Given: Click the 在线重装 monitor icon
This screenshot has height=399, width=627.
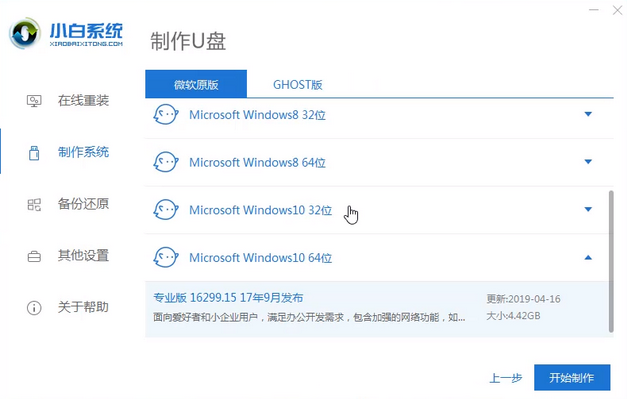Looking at the screenshot, I should tap(34, 101).
